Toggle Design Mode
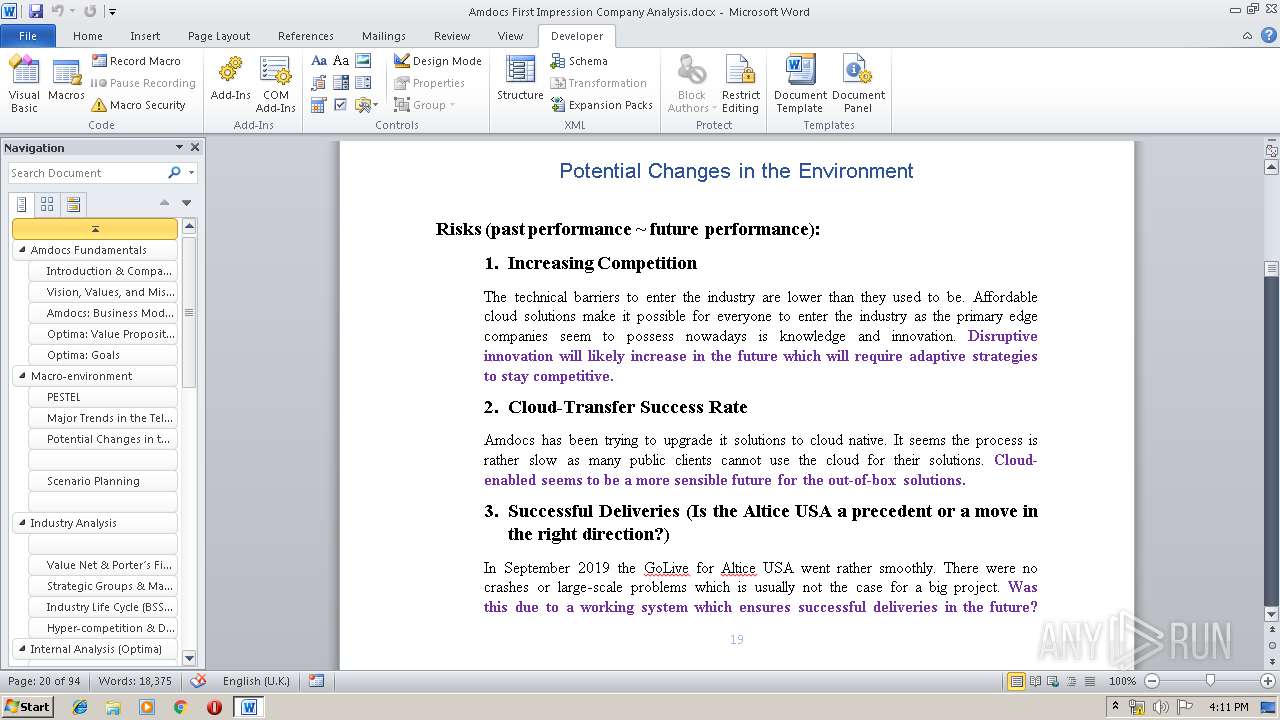Image resolution: width=1280 pixels, height=720 pixels. [x=437, y=61]
